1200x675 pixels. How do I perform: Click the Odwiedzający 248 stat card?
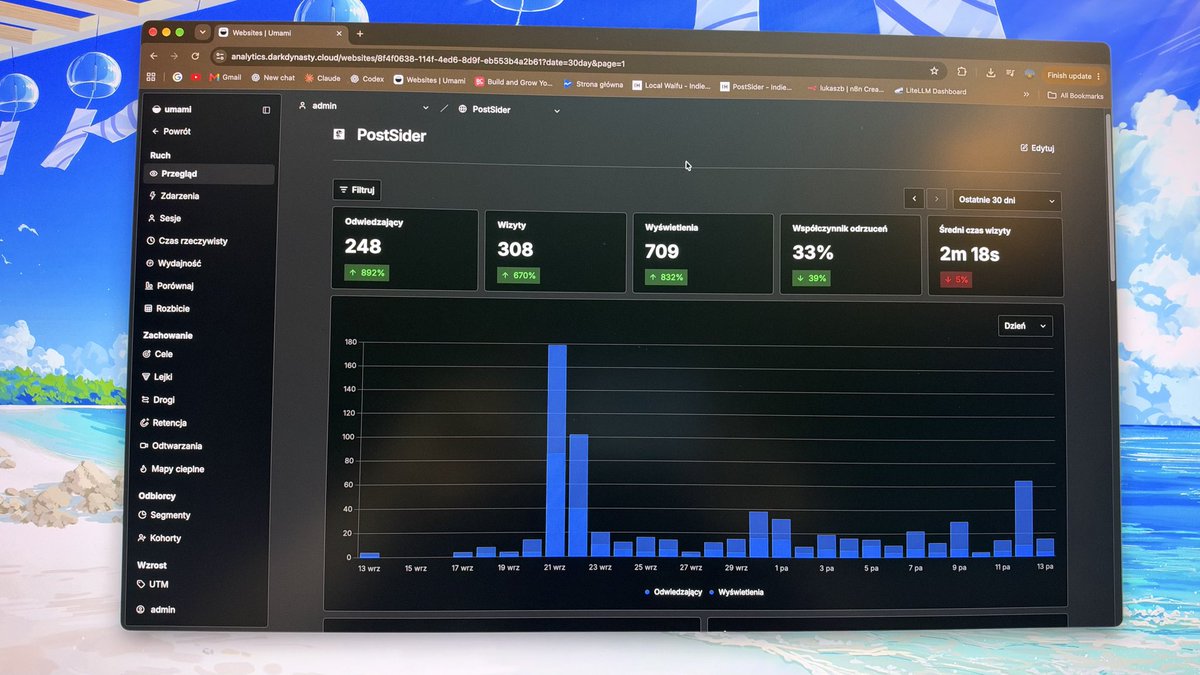[x=405, y=248]
